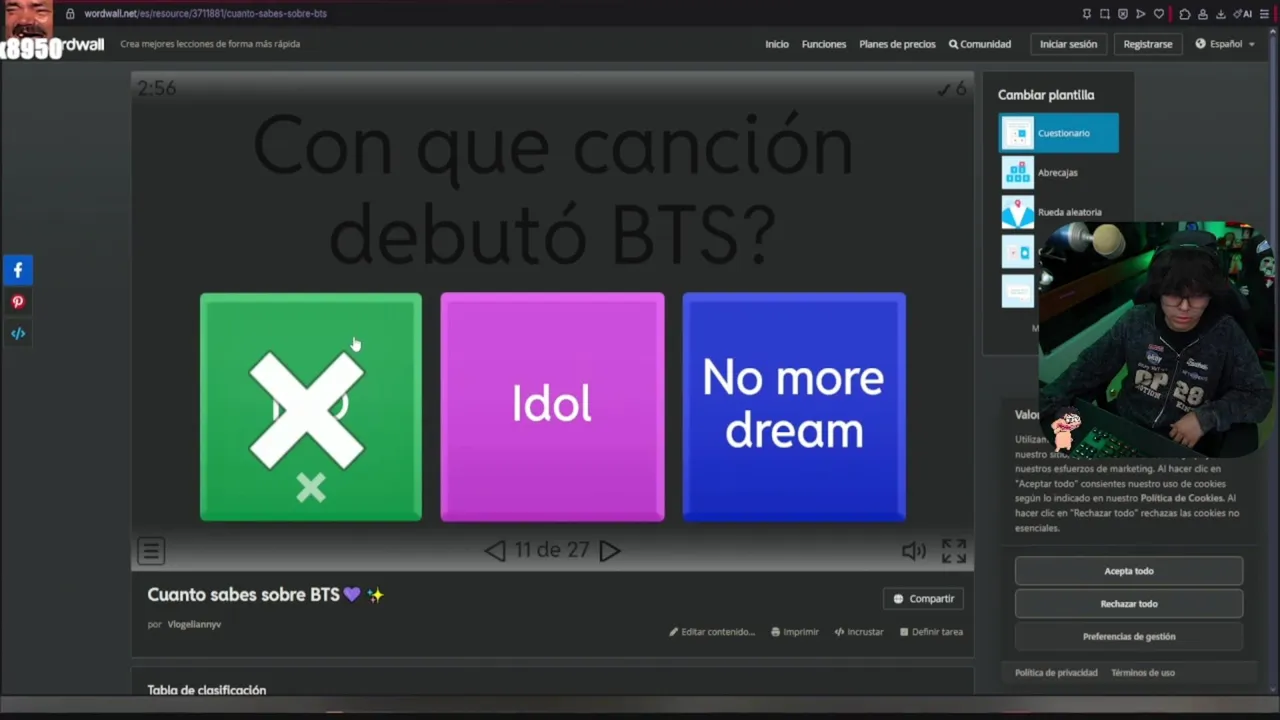Open the browser extensions cube icon
Viewport: 1280px width, 720px height.
point(1185,14)
